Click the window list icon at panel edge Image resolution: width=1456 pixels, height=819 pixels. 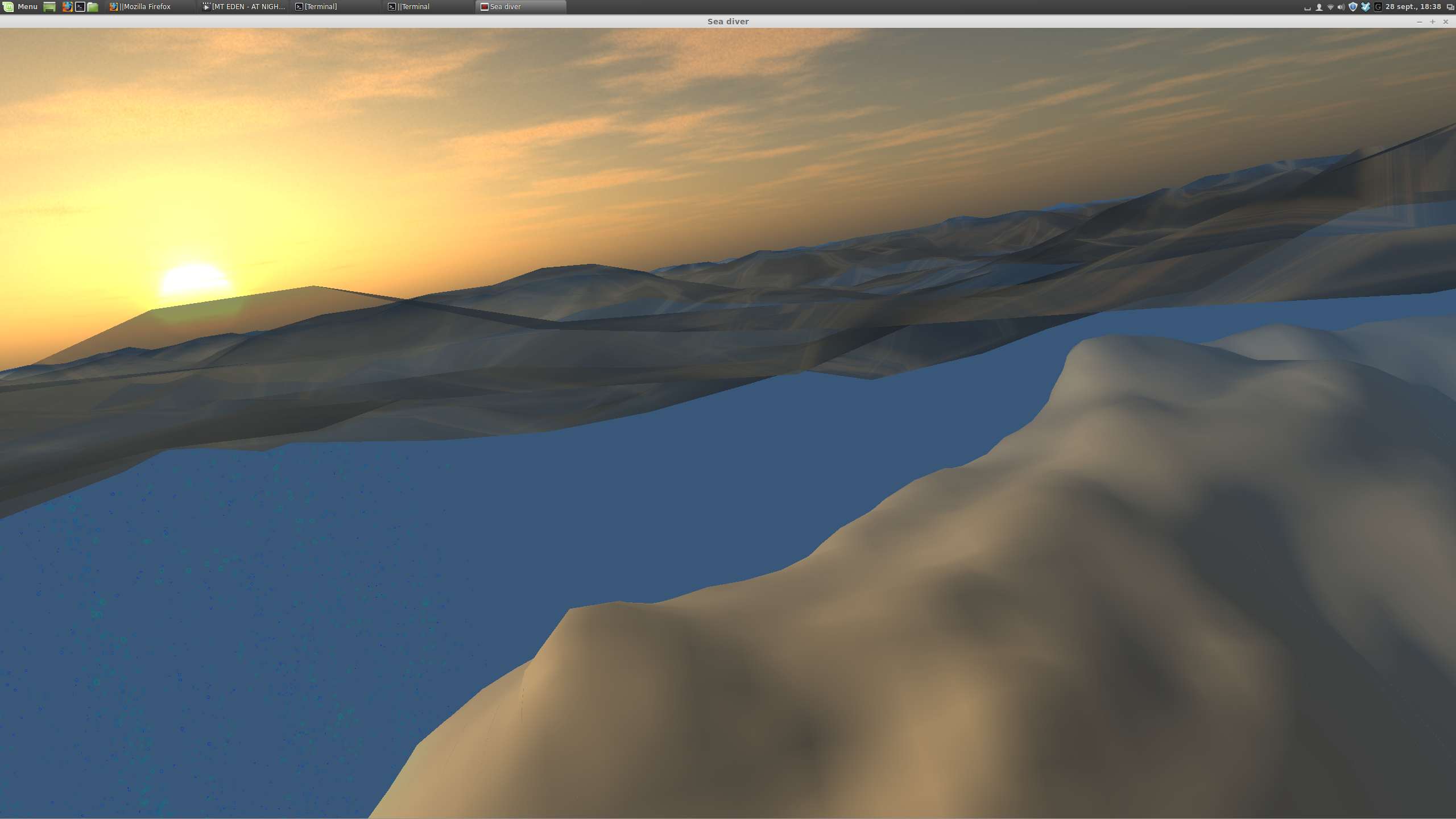(1450, 7)
